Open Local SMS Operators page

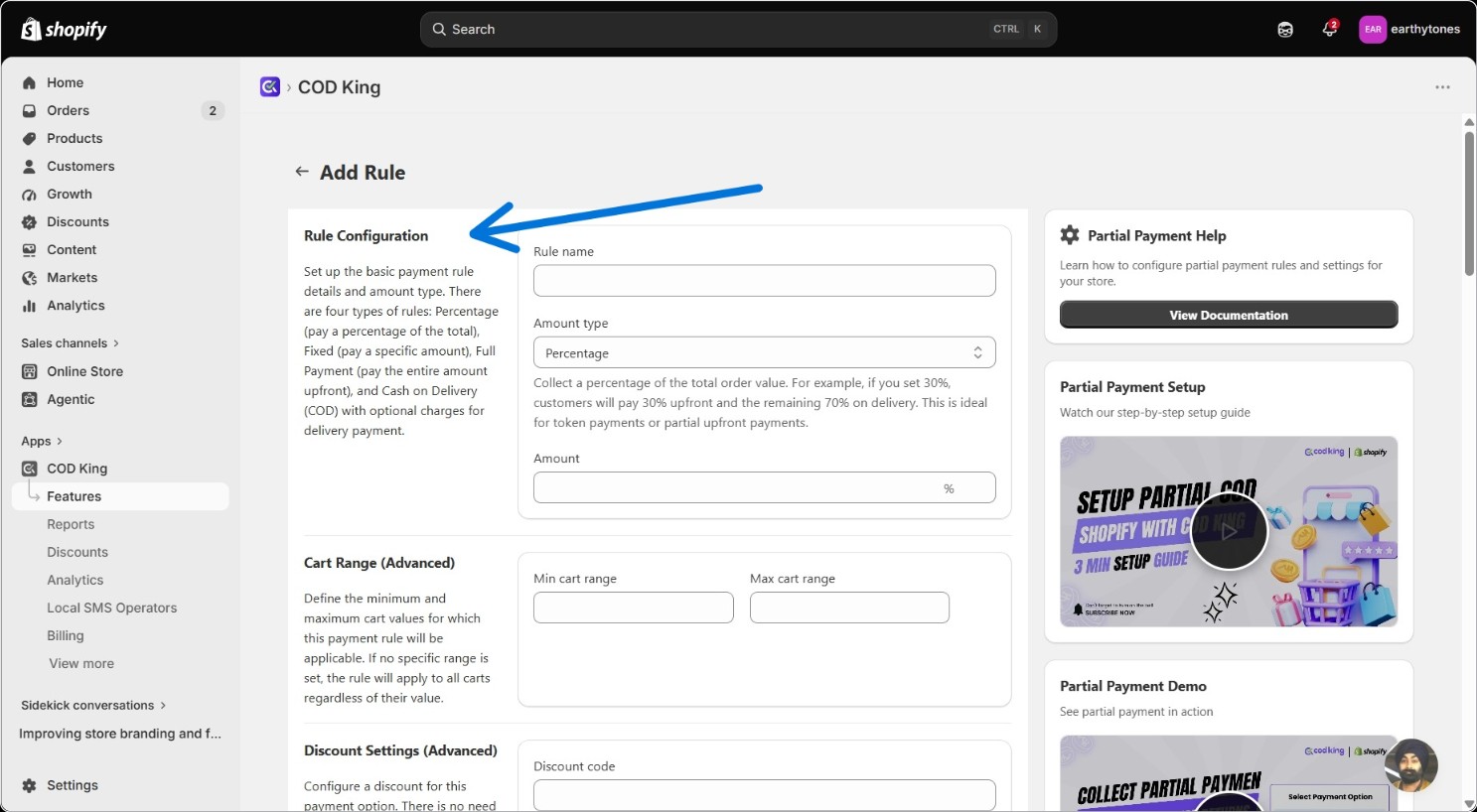pos(112,608)
